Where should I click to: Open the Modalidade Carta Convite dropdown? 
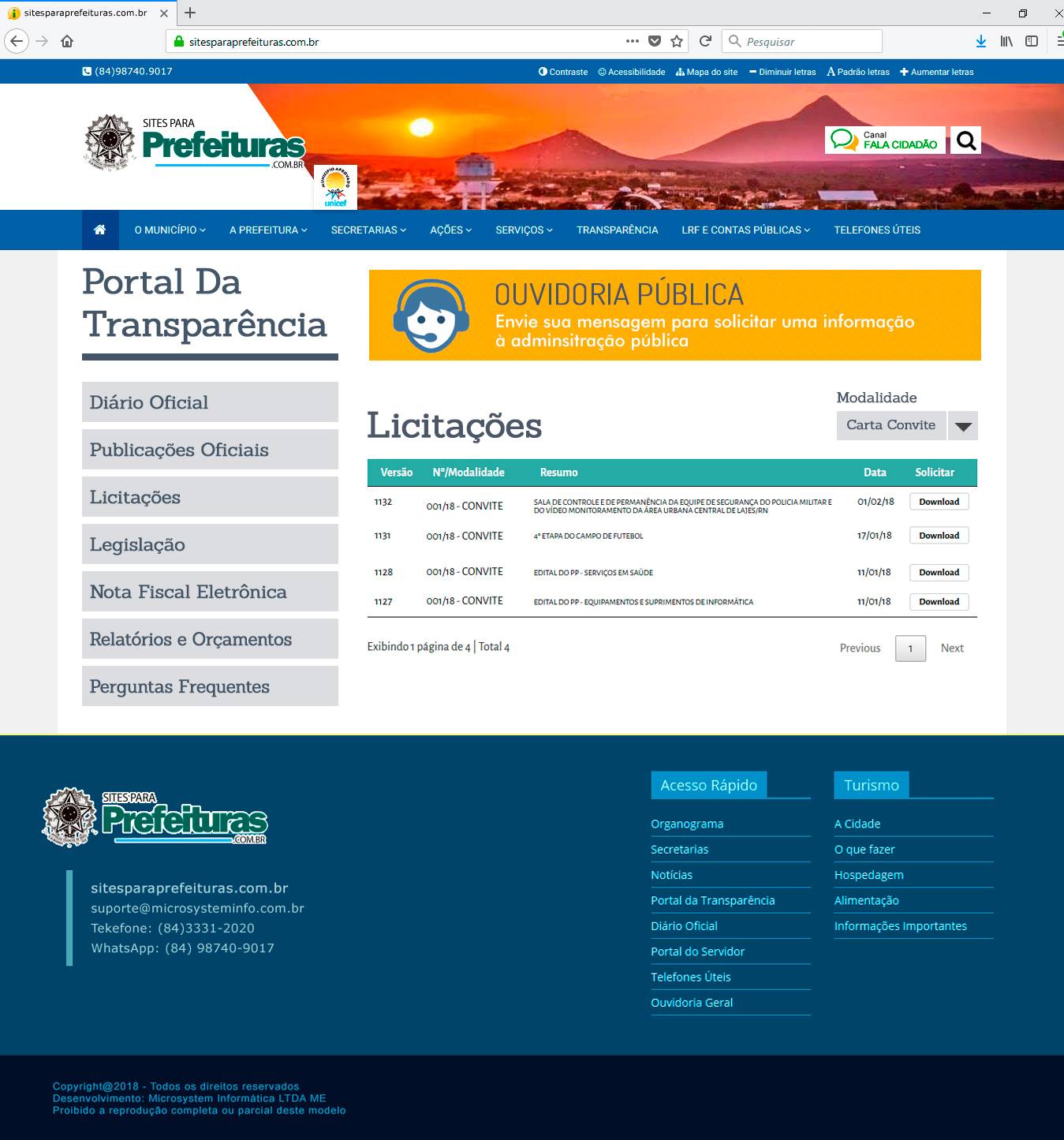click(962, 426)
